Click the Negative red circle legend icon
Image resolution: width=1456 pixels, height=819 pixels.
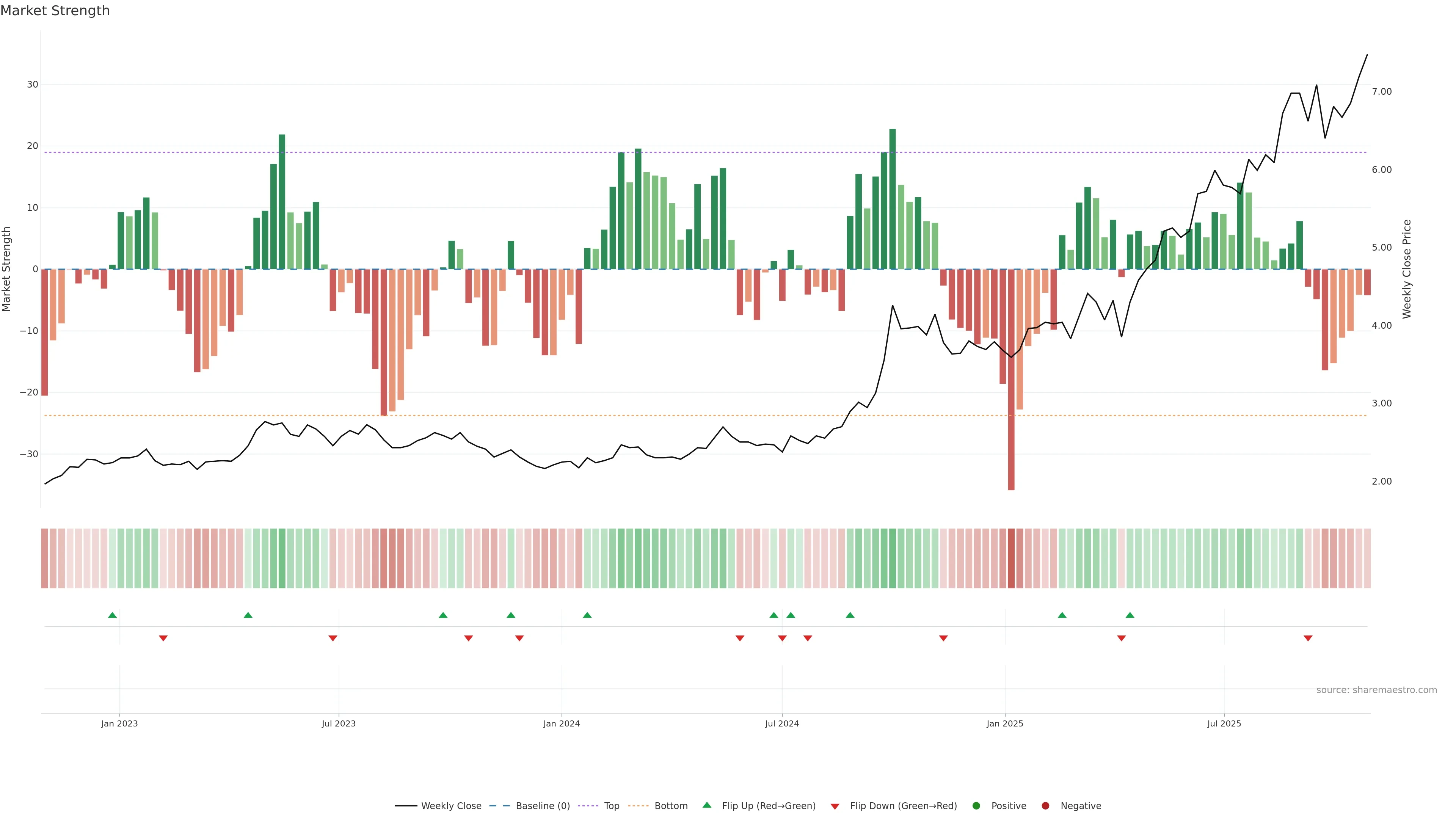coord(1045,806)
